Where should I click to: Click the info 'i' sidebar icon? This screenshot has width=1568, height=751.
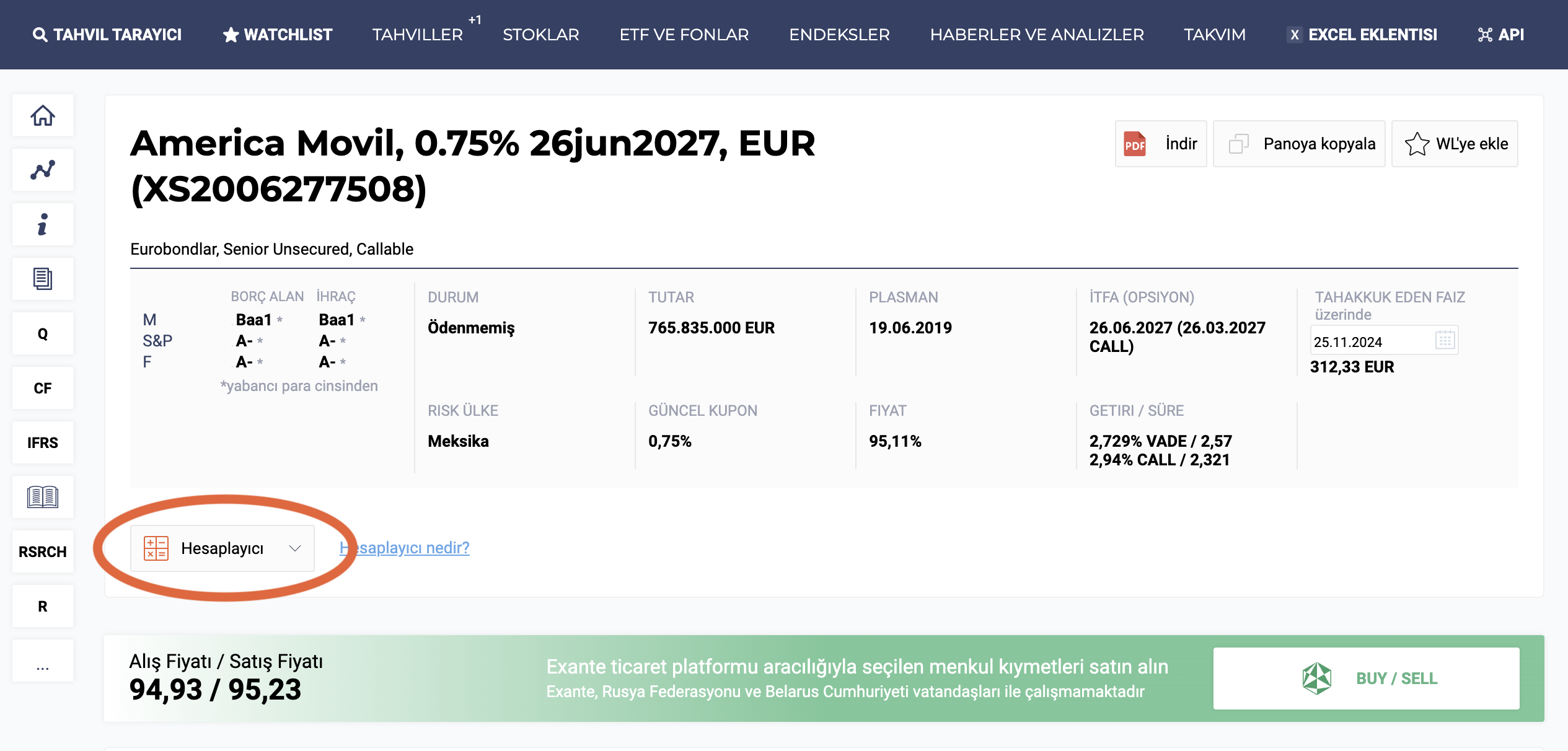tap(43, 225)
